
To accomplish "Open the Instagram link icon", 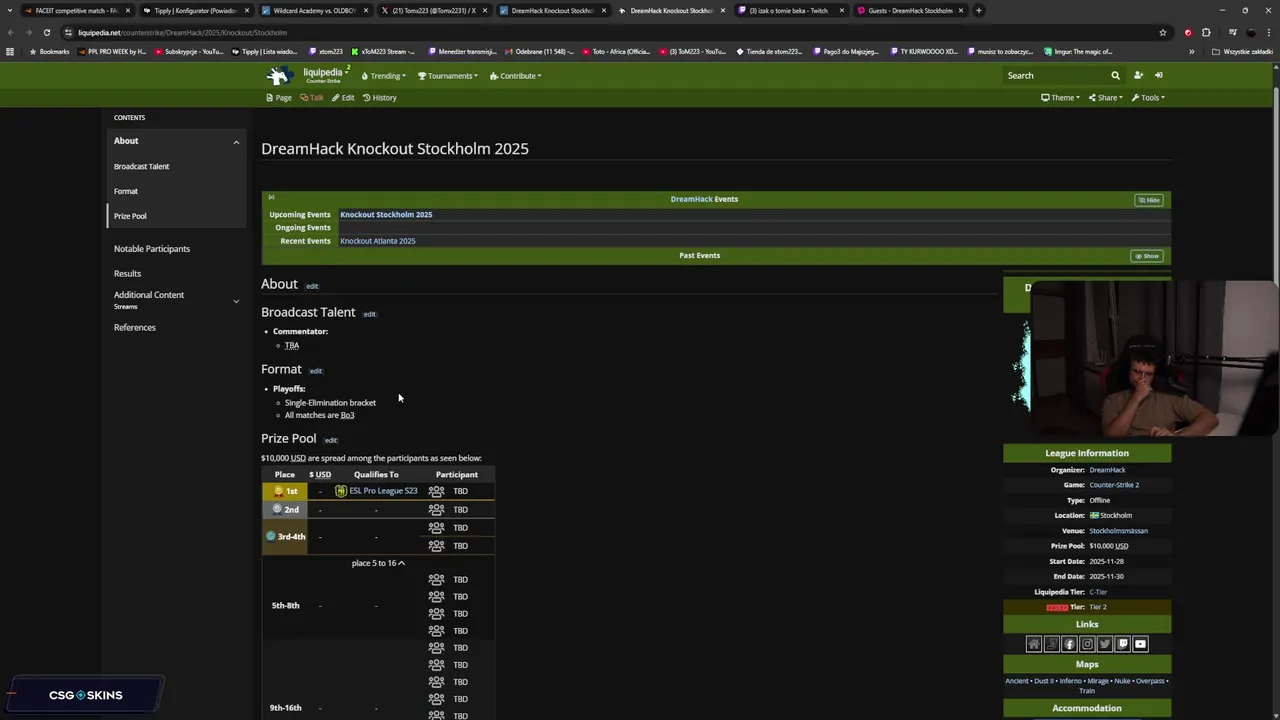I will [x=1087, y=644].
